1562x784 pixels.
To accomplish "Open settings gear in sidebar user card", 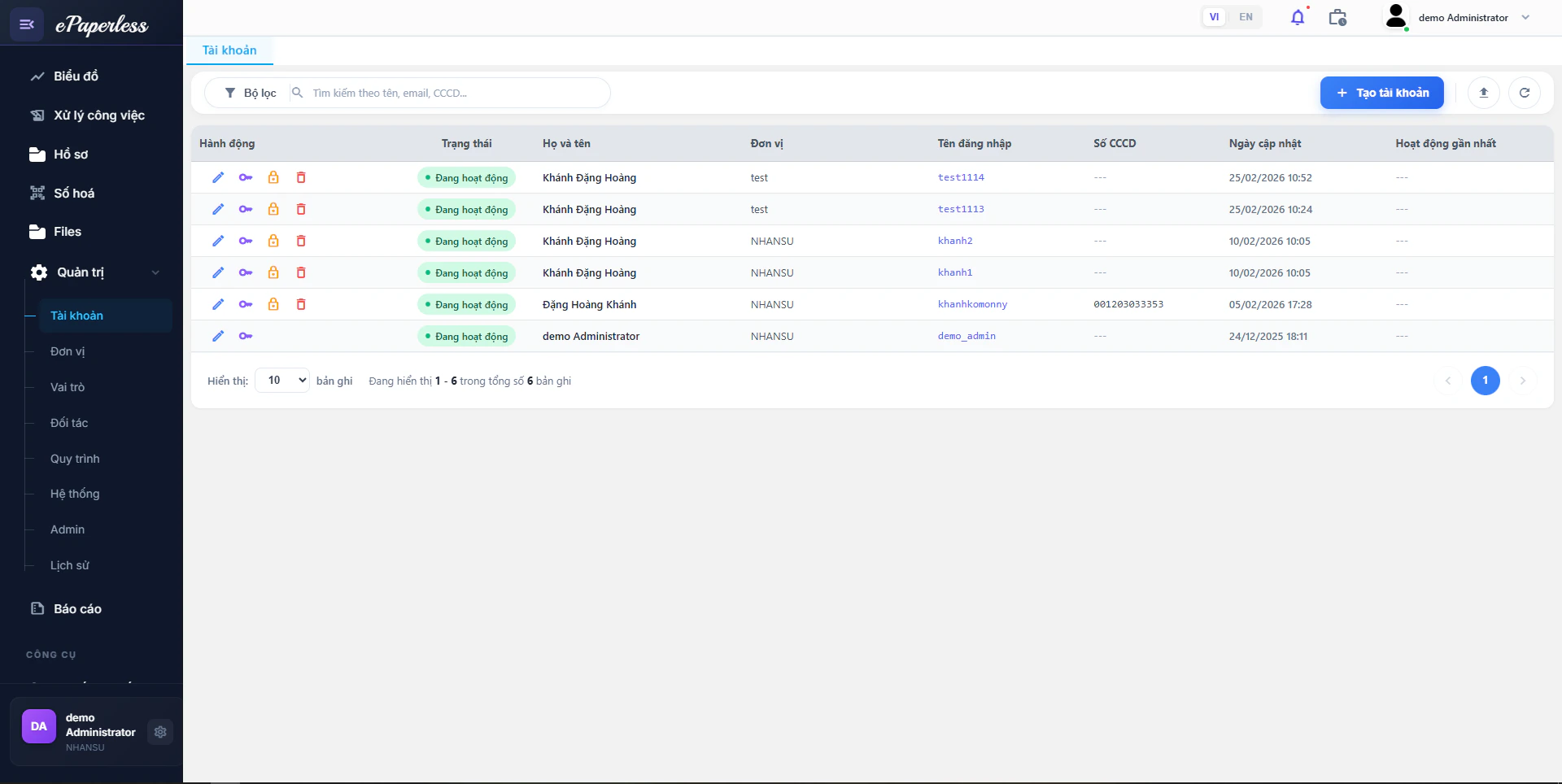I will click(160, 732).
